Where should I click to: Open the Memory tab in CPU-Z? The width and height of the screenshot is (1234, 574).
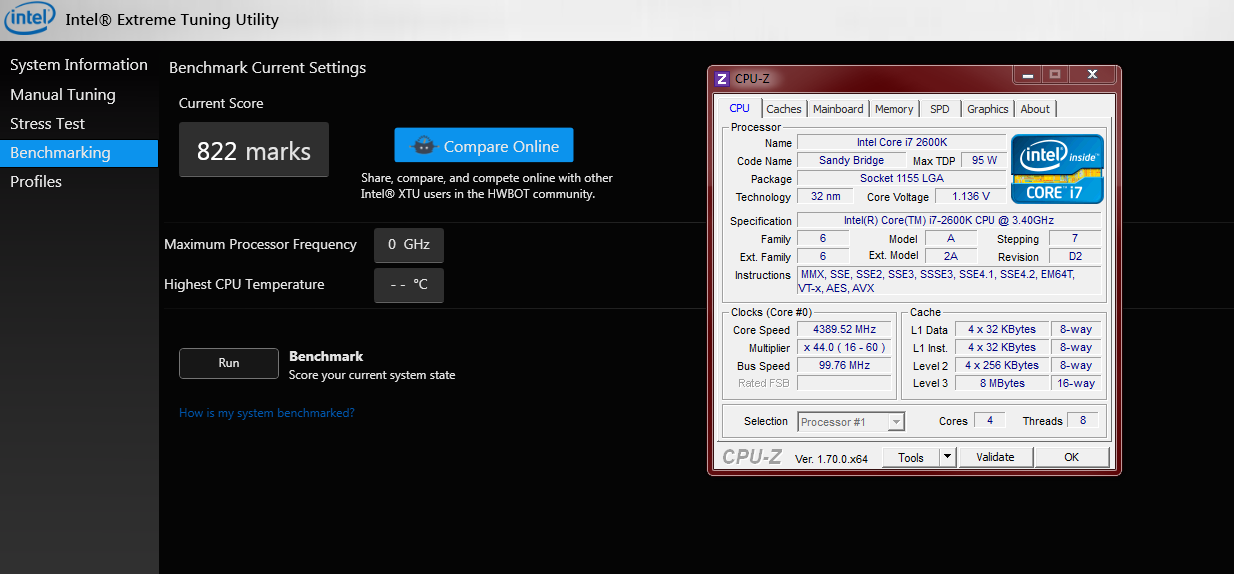coord(894,109)
